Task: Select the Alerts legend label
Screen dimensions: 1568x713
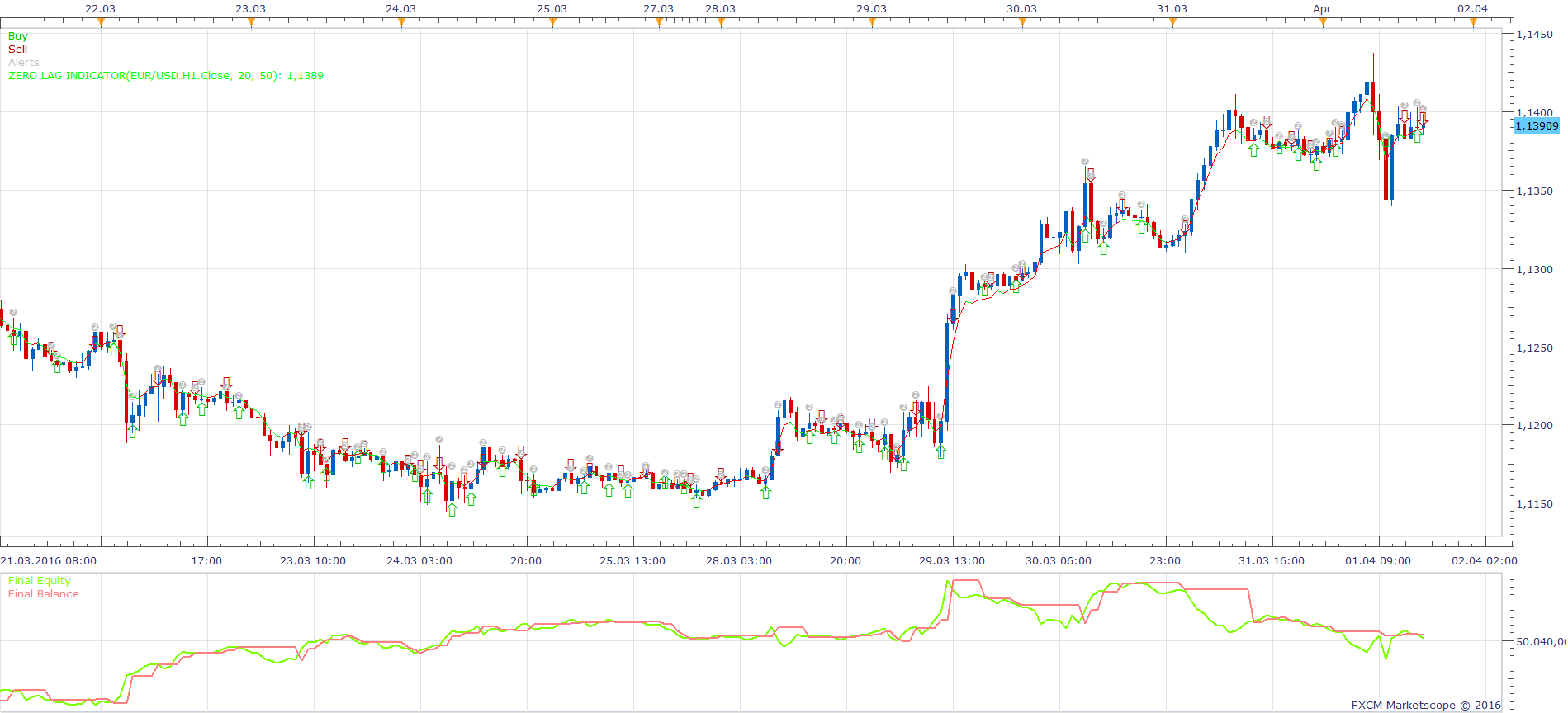Action: tap(24, 63)
